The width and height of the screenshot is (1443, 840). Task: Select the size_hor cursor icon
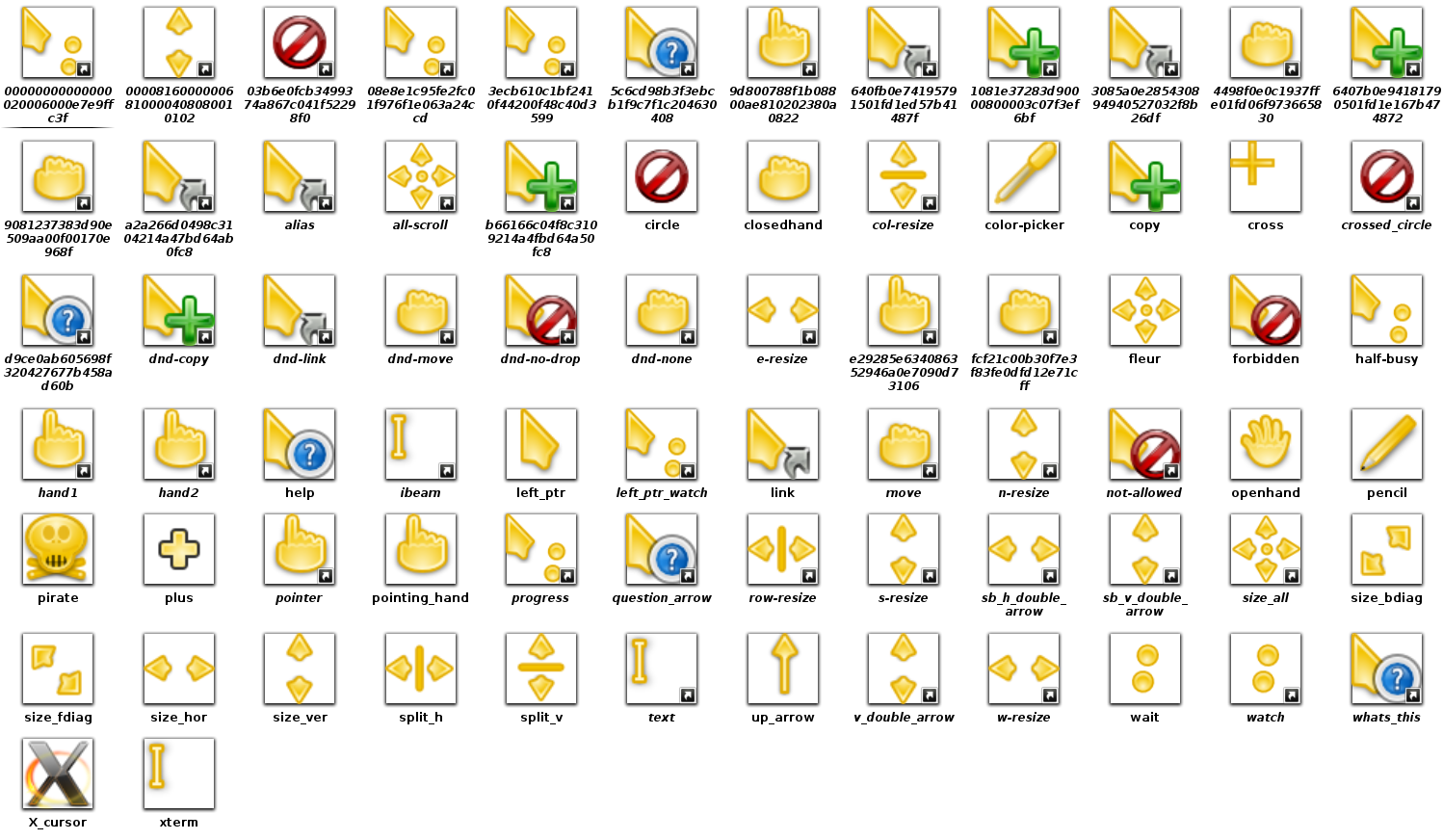[x=179, y=669]
